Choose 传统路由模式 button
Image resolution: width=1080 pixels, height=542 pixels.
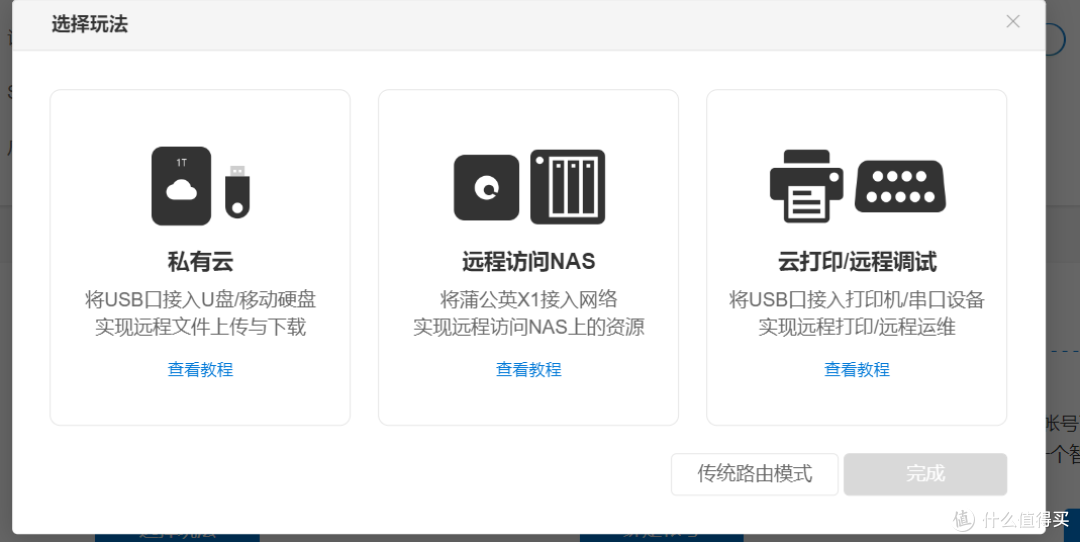coord(755,474)
